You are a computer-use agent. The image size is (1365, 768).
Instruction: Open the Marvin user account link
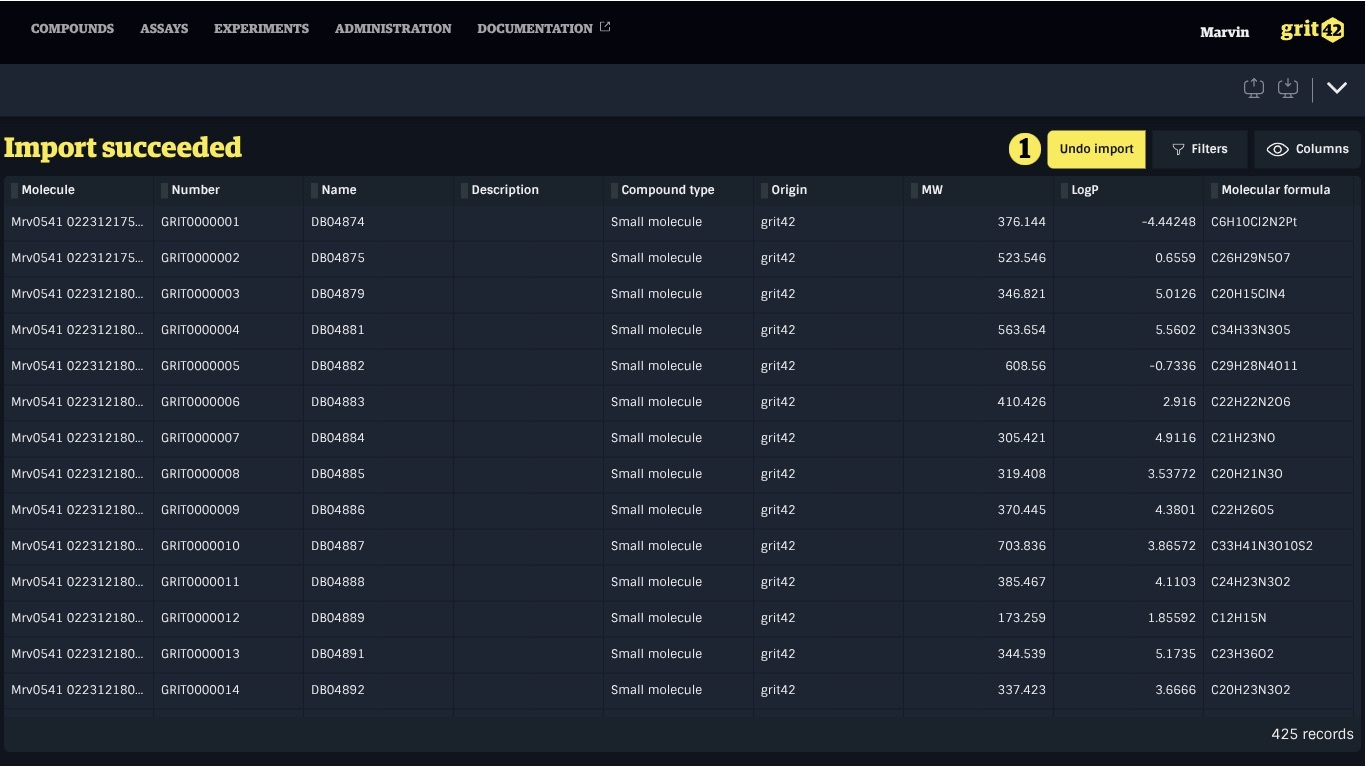(1224, 32)
